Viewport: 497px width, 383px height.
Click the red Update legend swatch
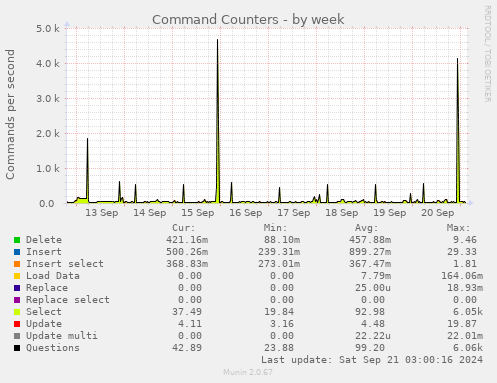[x=17, y=324]
